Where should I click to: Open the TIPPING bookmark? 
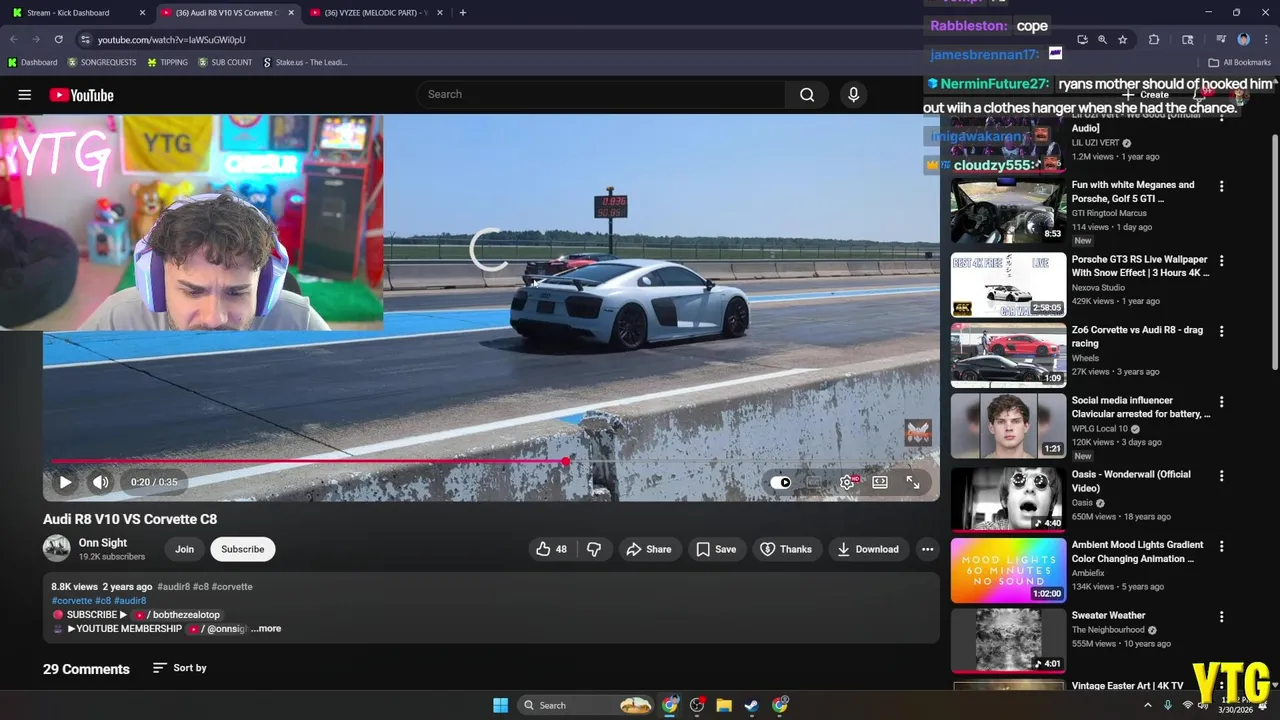point(167,62)
